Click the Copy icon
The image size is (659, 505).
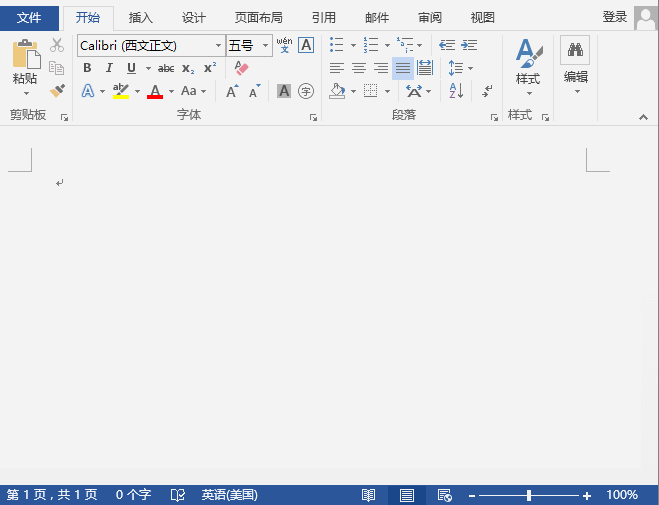[x=57, y=68]
